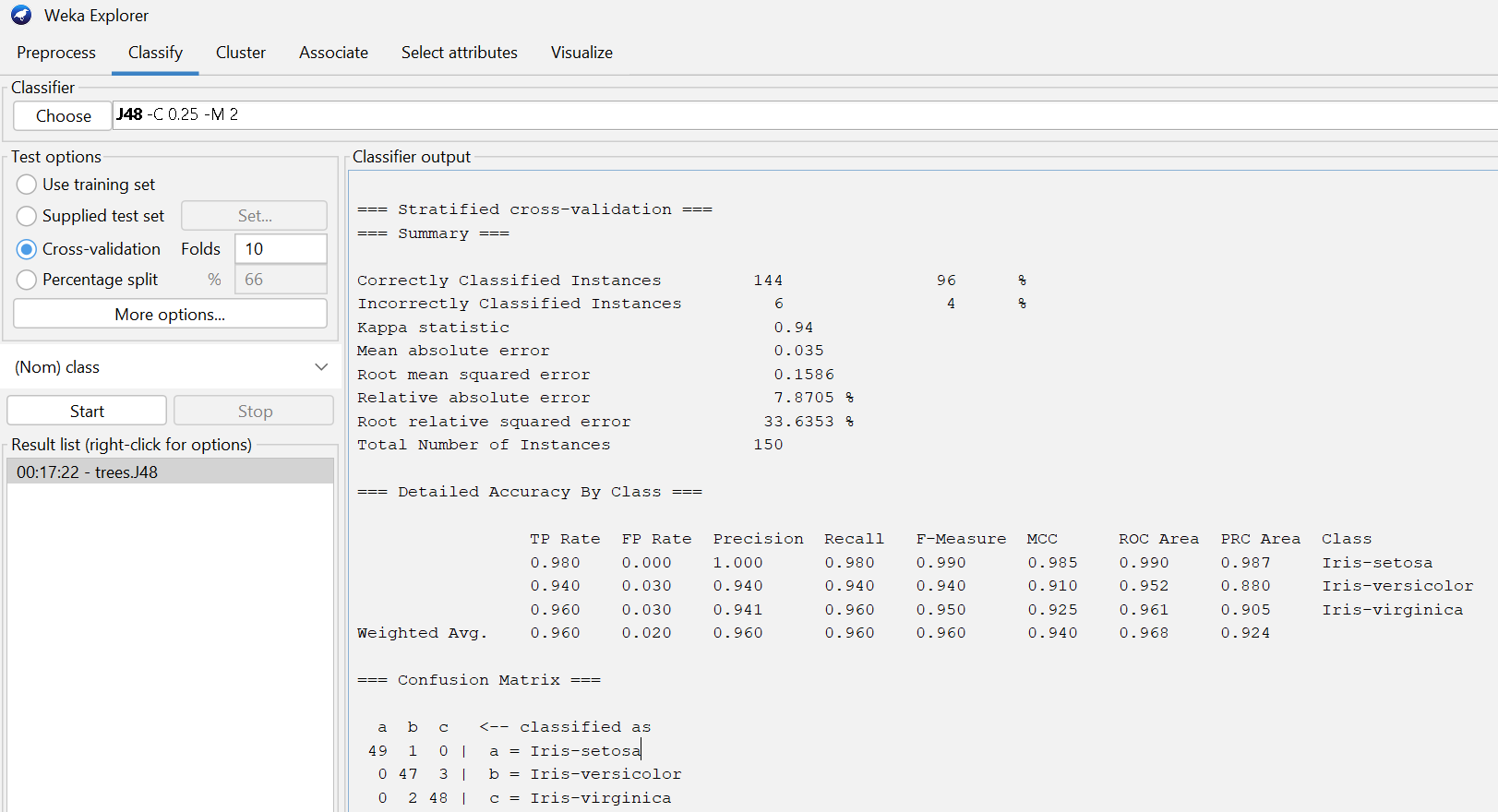Click the TP Rate column header

pos(565,539)
